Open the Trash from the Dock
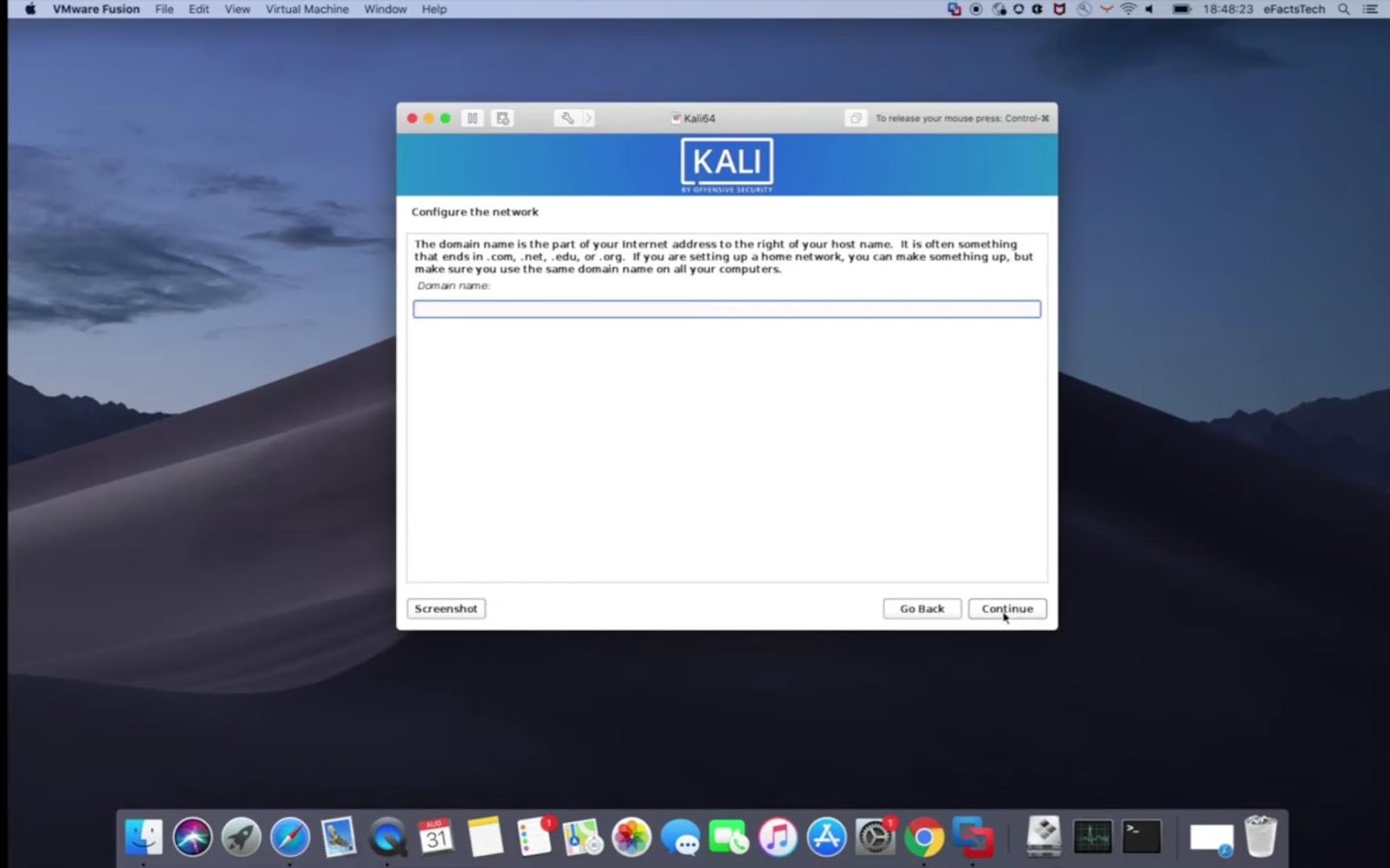This screenshot has width=1390, height=868. (x=1260, y=837)
